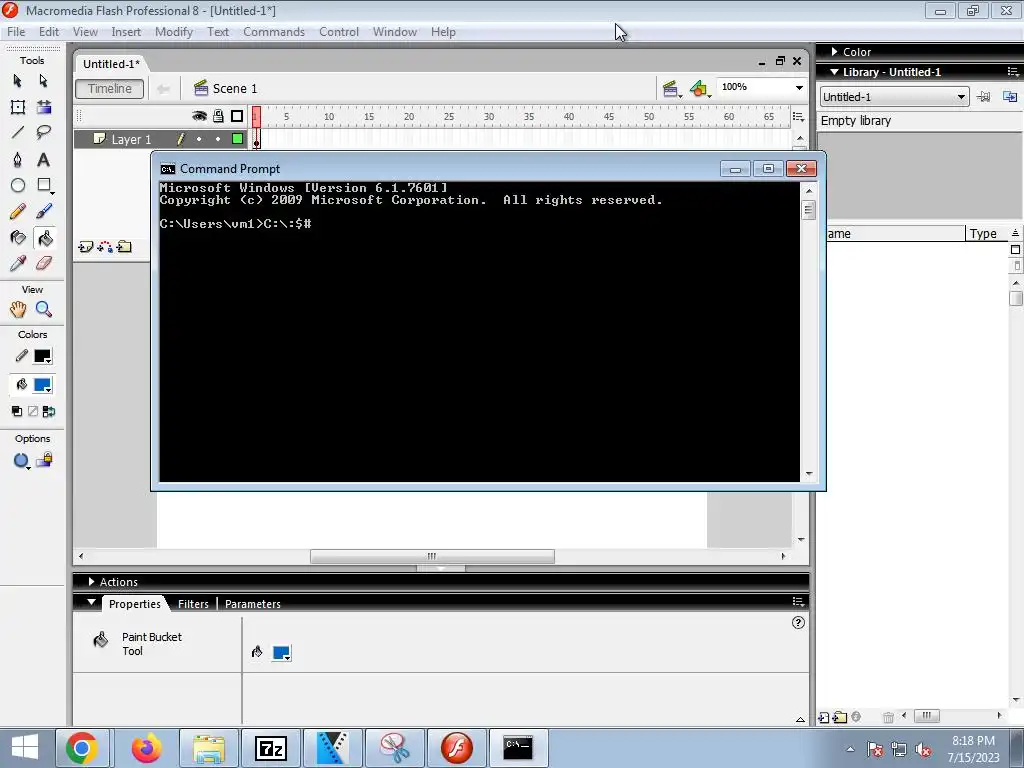Image resolution: width=1024 pixels, height=768 pixels.
Task: Click the No Color button
Action: (33, 411)
